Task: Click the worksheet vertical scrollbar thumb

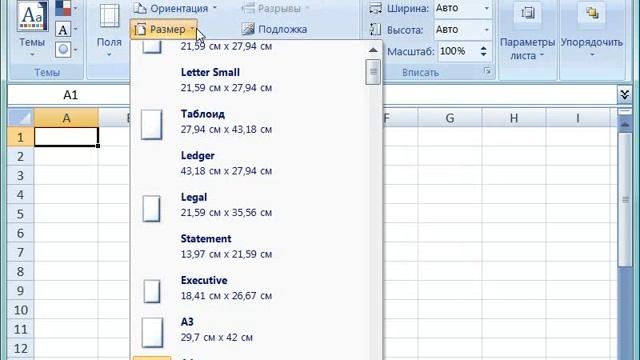Action: (625, 199)
